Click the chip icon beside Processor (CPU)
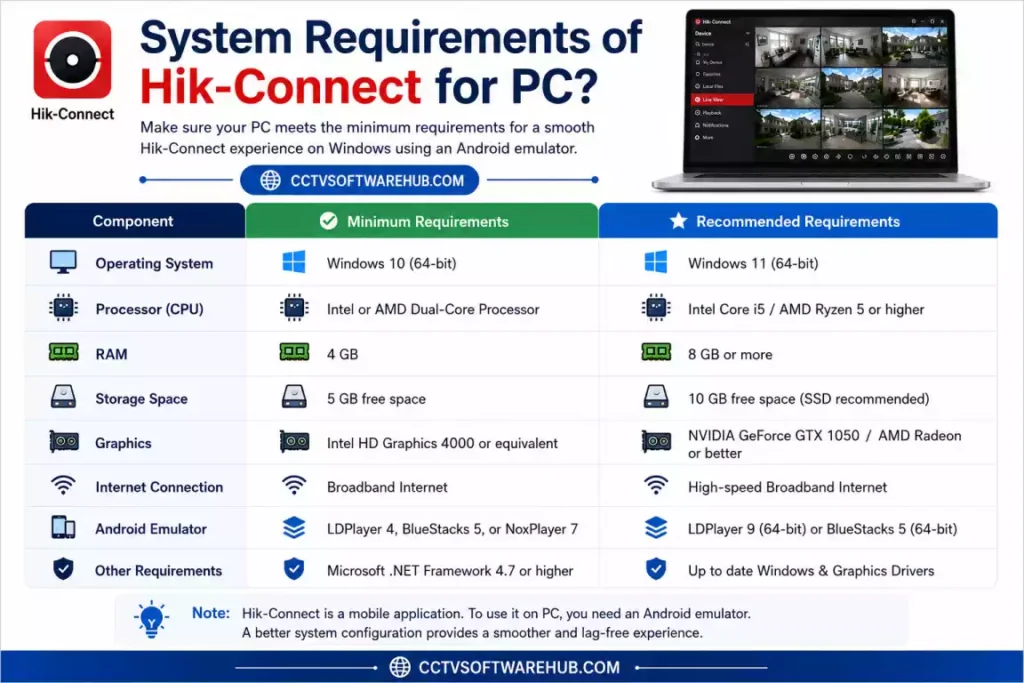This screenshot has width=1024, height=683. 63,308
